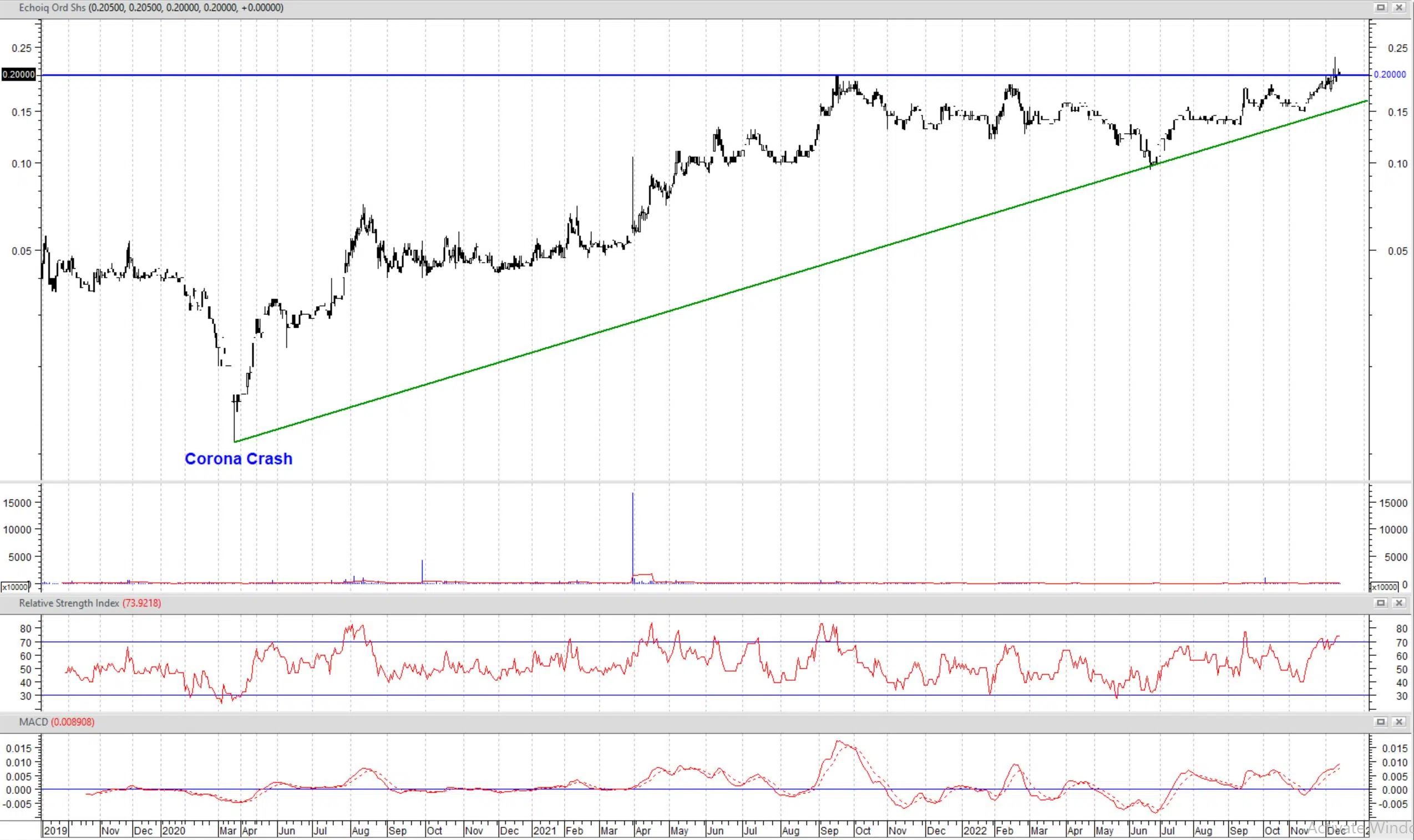
Task: Click the 2021 label on date axis
Action: pos(544,831)
